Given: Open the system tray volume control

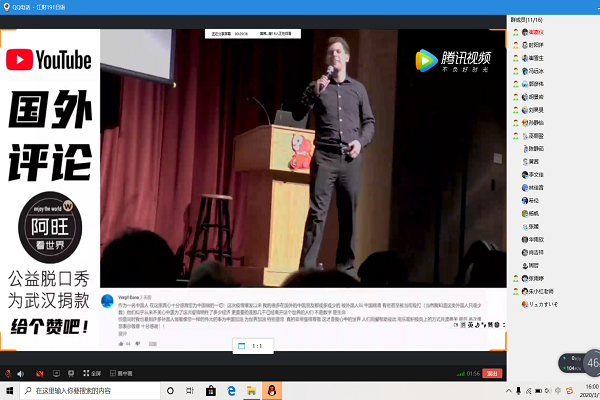Looking at the screenshot, I should (x=548, y=391).
